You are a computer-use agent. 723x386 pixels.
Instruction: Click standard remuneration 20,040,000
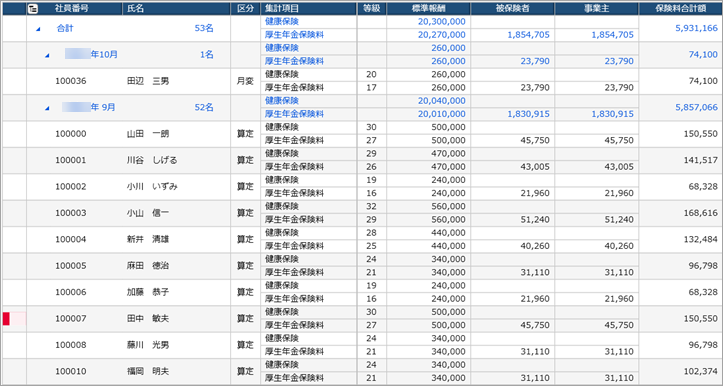tap(442, 101)
